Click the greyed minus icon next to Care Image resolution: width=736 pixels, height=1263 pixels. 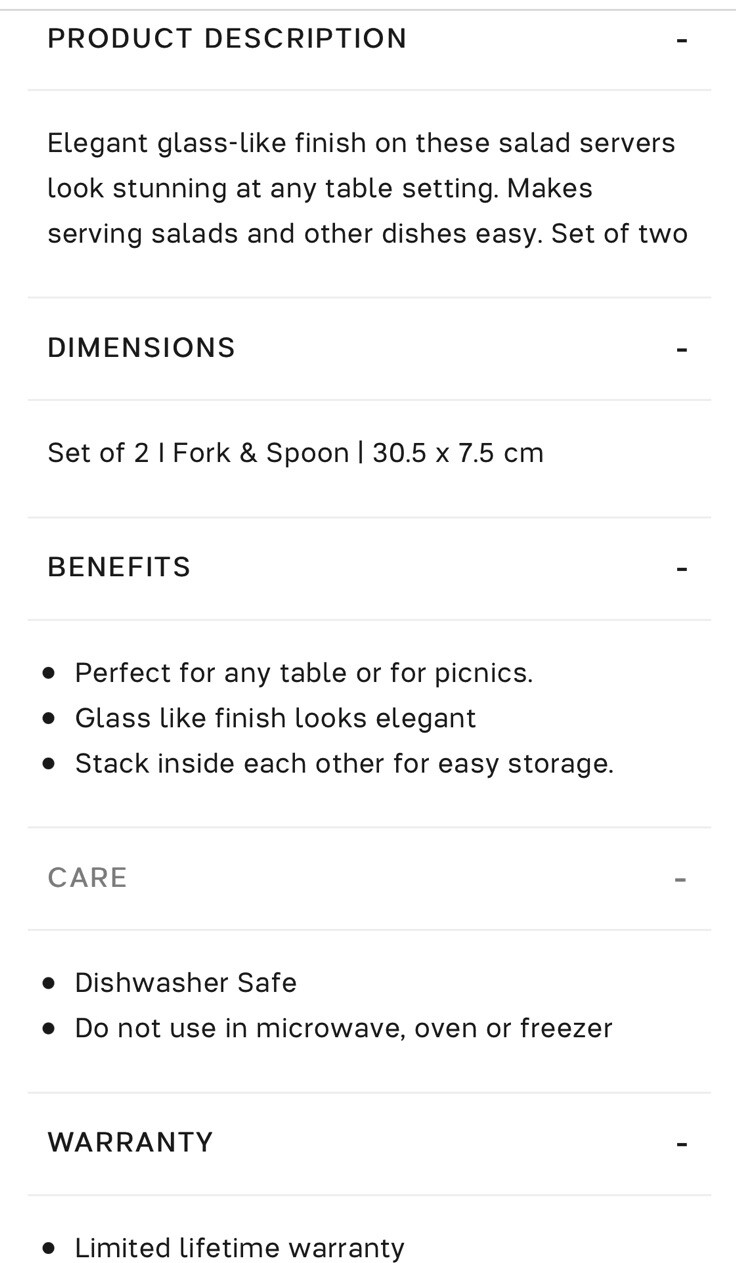click(681, 879)
